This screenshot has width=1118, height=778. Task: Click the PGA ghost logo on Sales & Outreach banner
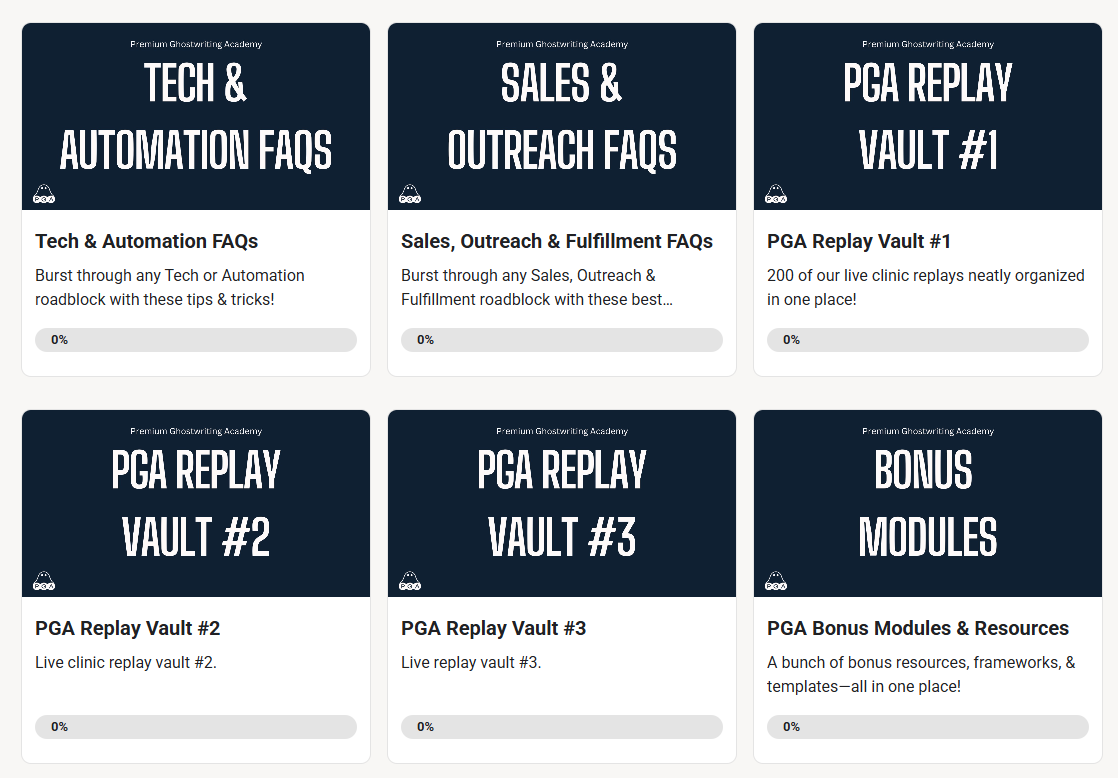410,194
